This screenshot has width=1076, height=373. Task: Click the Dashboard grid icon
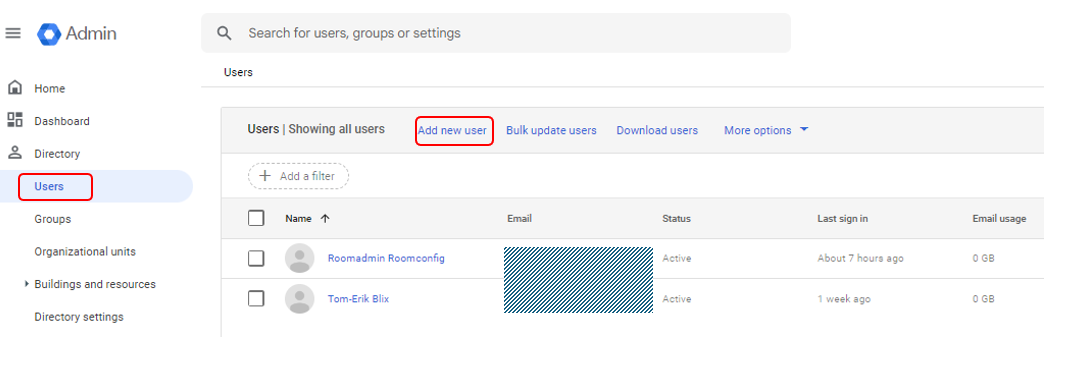(x=14, y=120)
